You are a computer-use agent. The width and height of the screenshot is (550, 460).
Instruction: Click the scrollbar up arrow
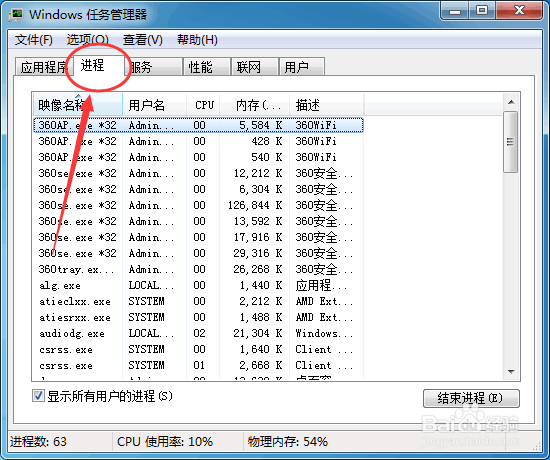tap(511, 102)
